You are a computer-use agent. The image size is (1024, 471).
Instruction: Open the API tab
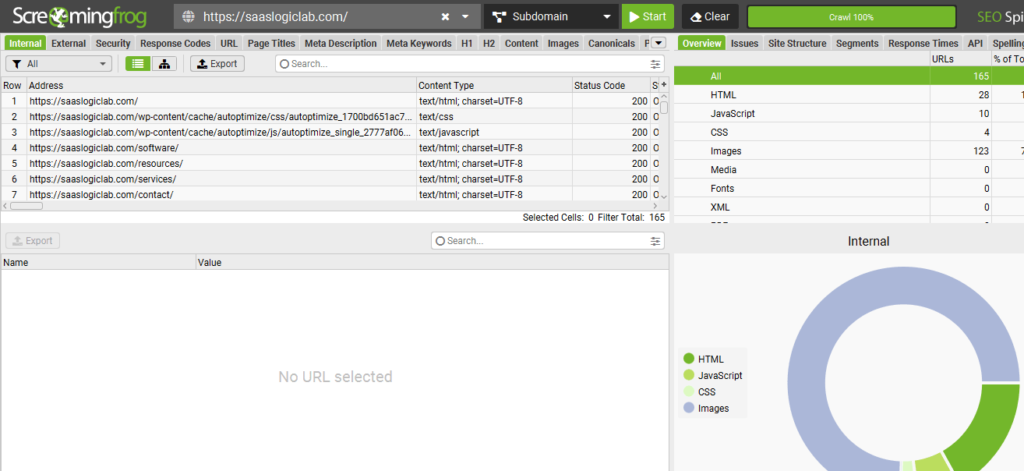pyautogui.click(x=975, y=43)
